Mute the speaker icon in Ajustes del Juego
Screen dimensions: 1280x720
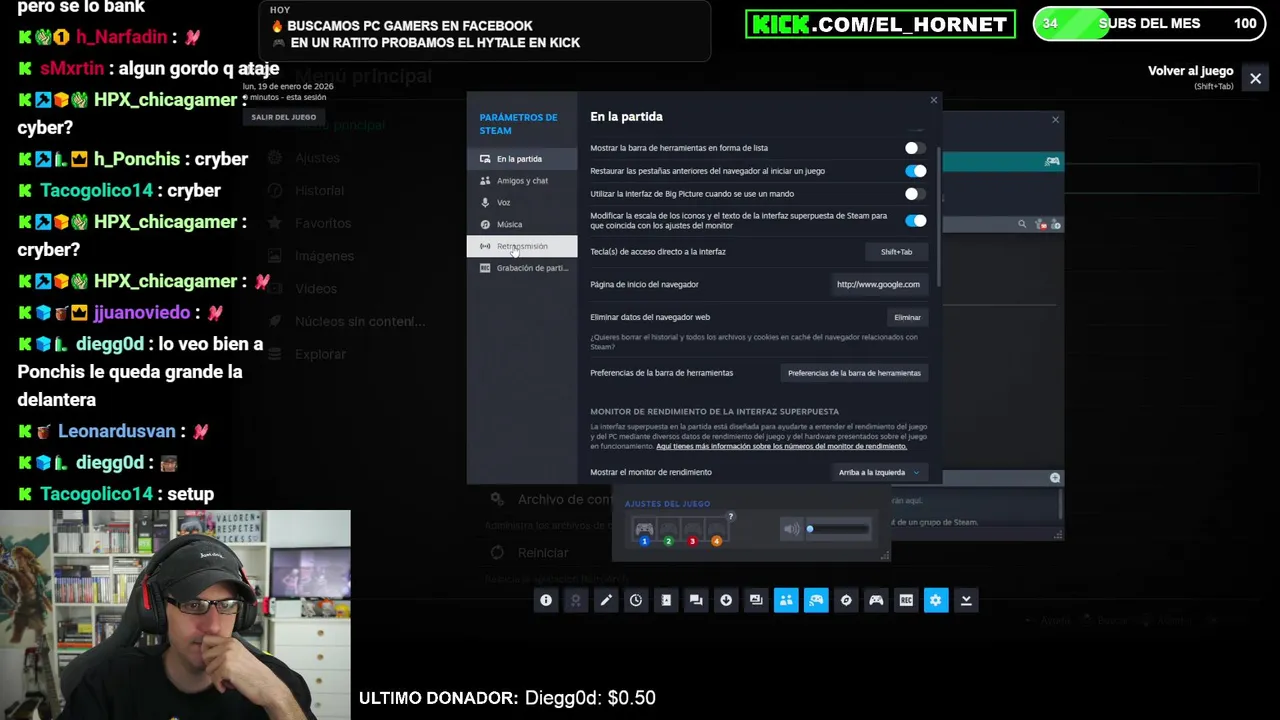[791, 529]
